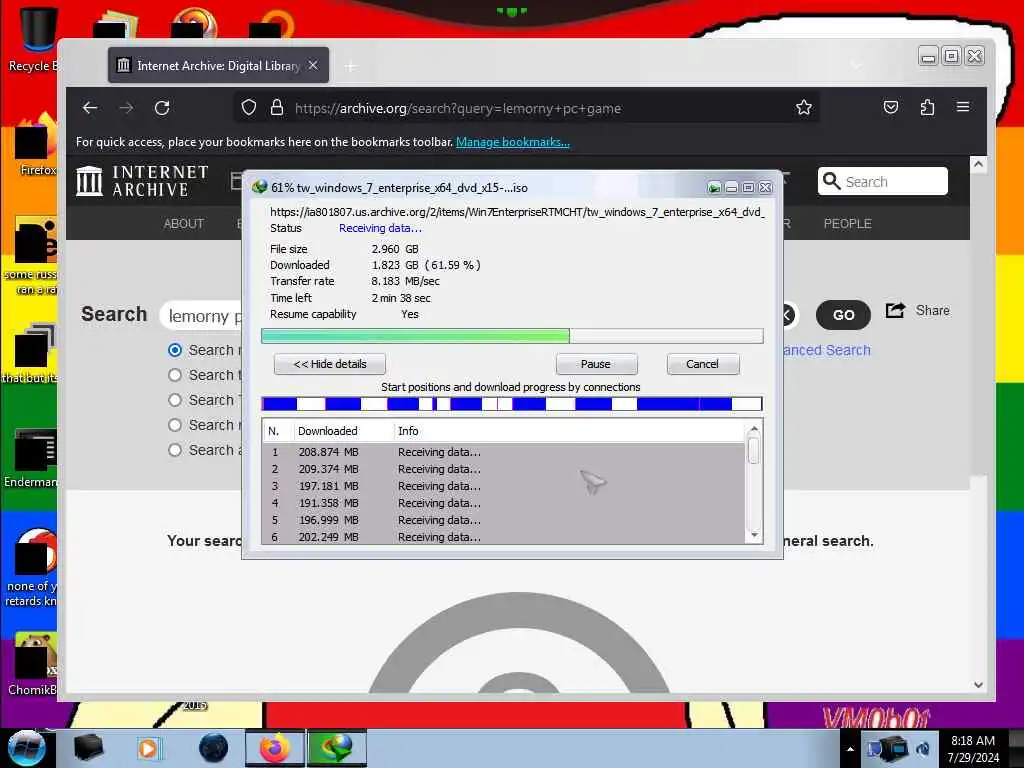Image resolution: width=1024 pixels, height=768 pixels.
Task: Switch to Internet Download Manager in taskbar
Action: point(336,748)
